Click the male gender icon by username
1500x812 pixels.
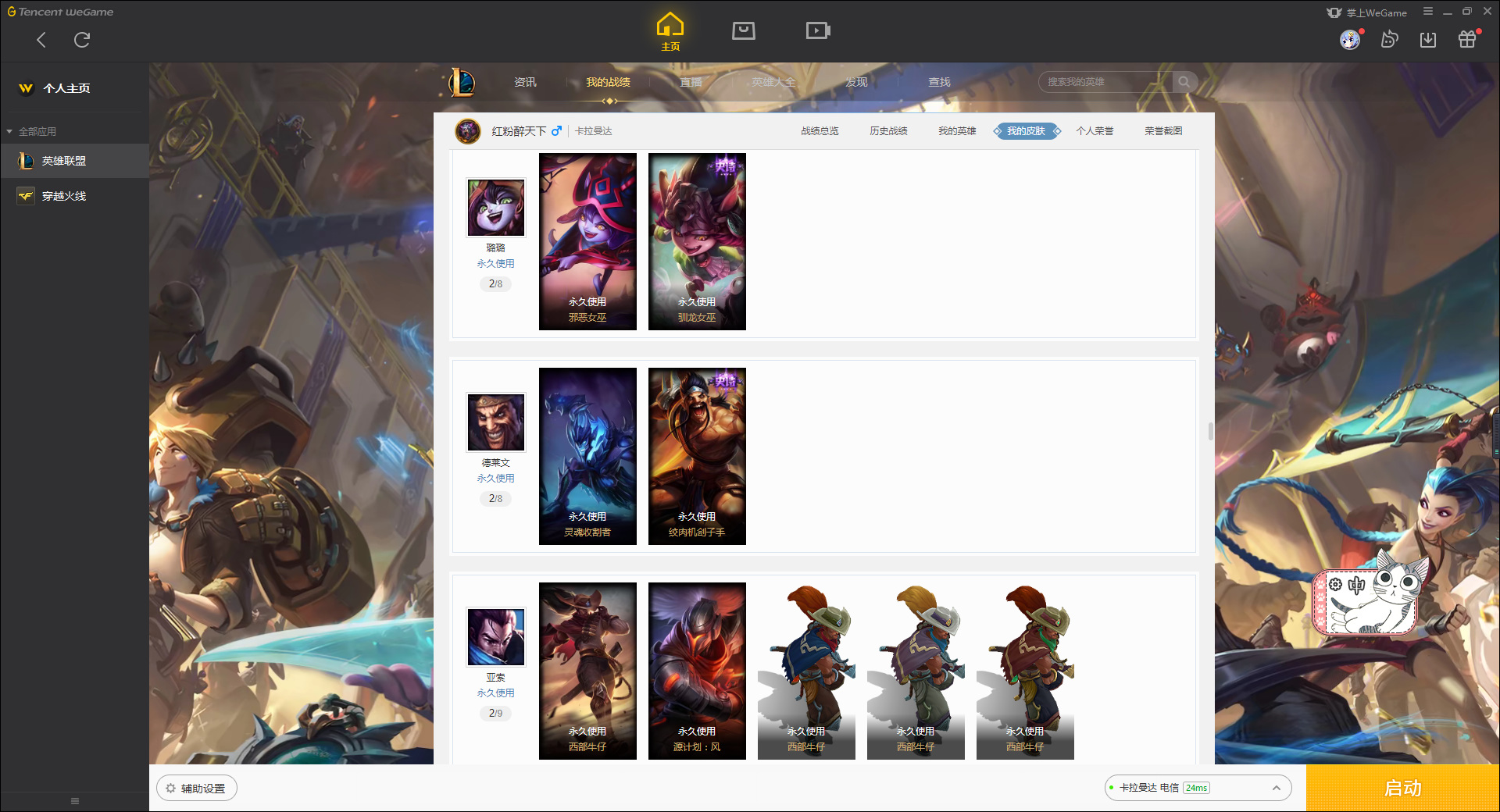(557, 130)
